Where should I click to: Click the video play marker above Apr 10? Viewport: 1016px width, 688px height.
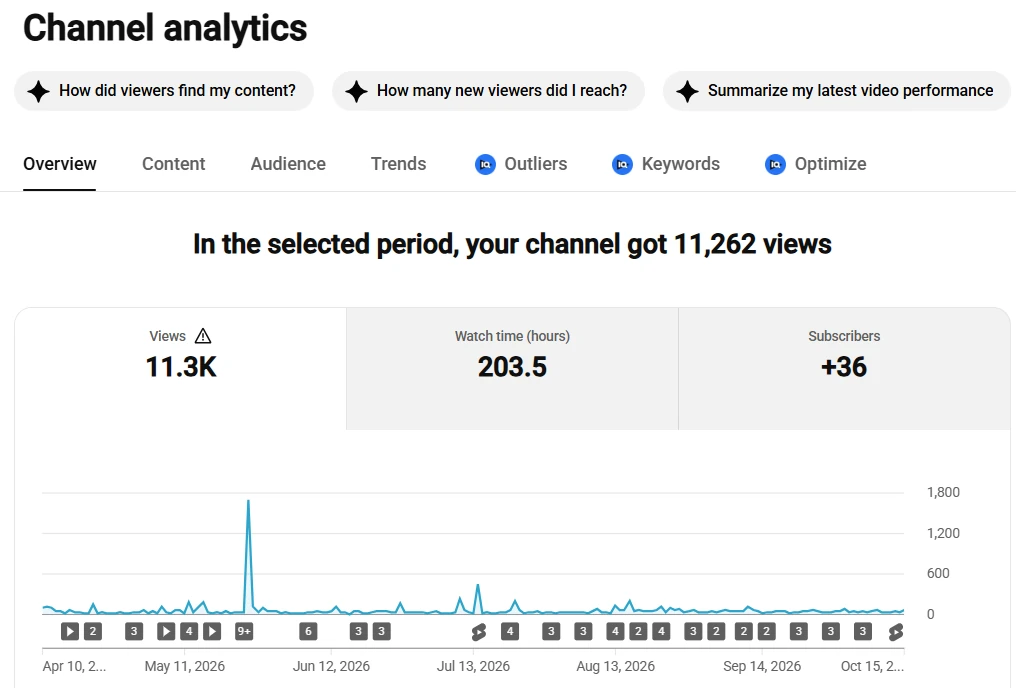tap(70, 631)
